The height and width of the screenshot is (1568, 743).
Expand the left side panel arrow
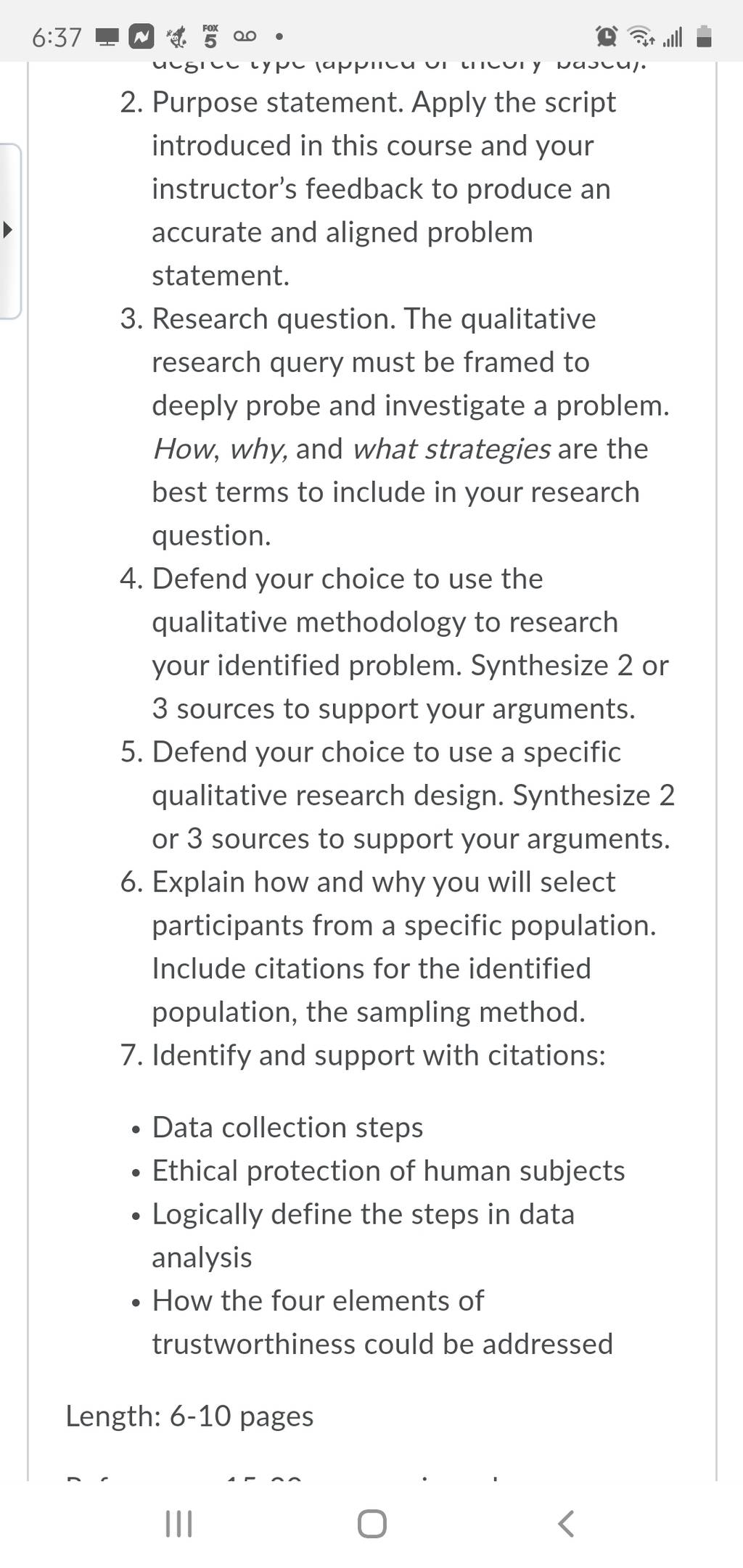(x=8, y=231)
